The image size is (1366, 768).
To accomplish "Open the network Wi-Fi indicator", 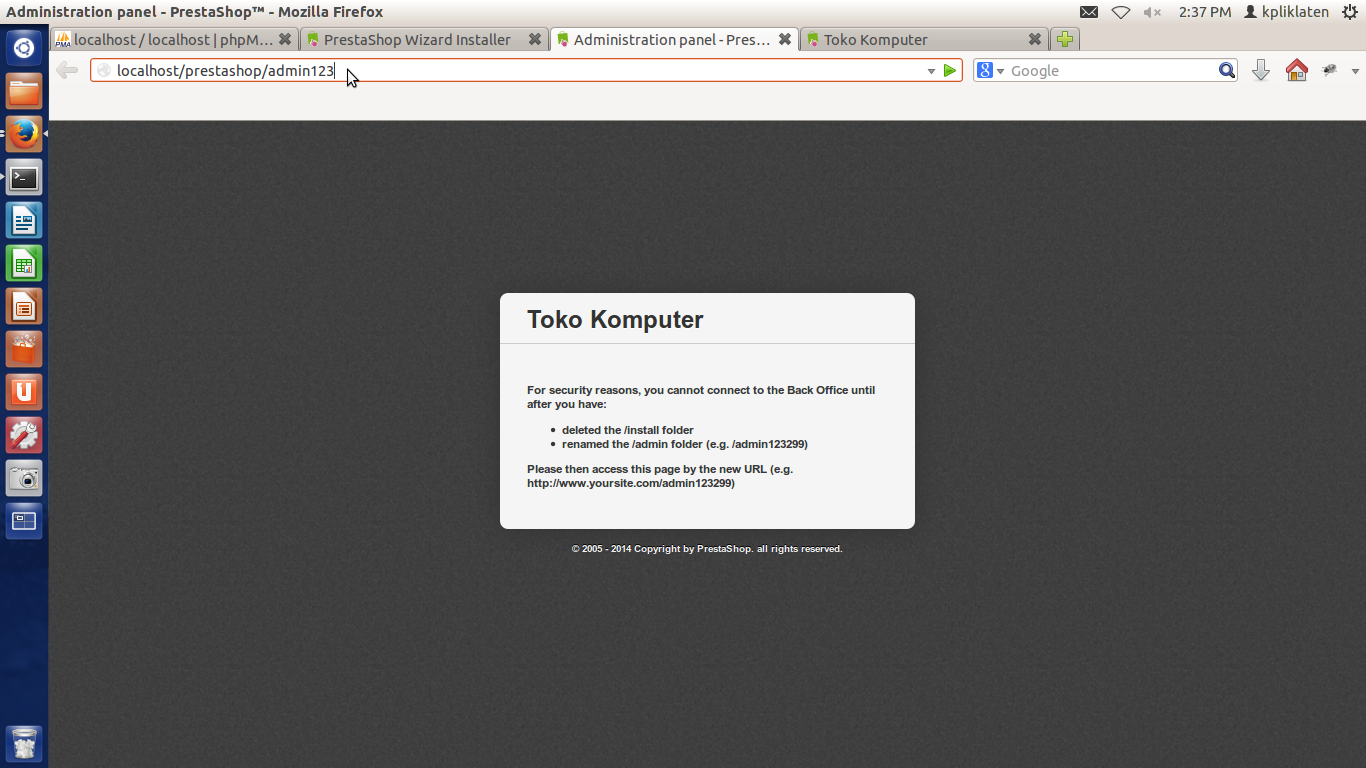I will click(x=1121, y=12).
